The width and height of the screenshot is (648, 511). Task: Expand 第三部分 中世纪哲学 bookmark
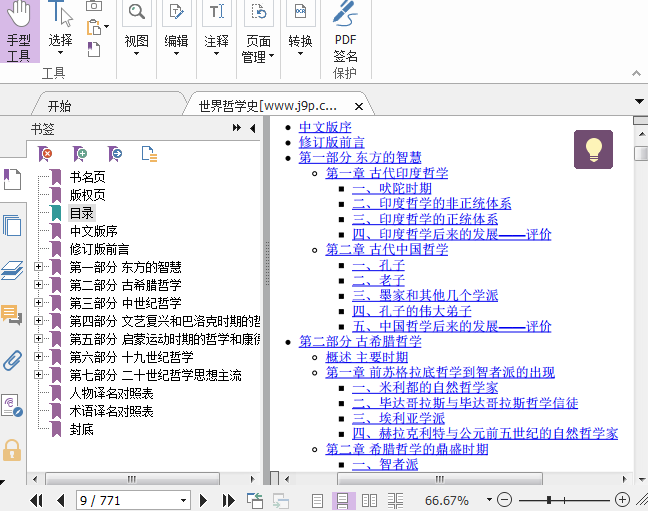click(x=38, y=303)
